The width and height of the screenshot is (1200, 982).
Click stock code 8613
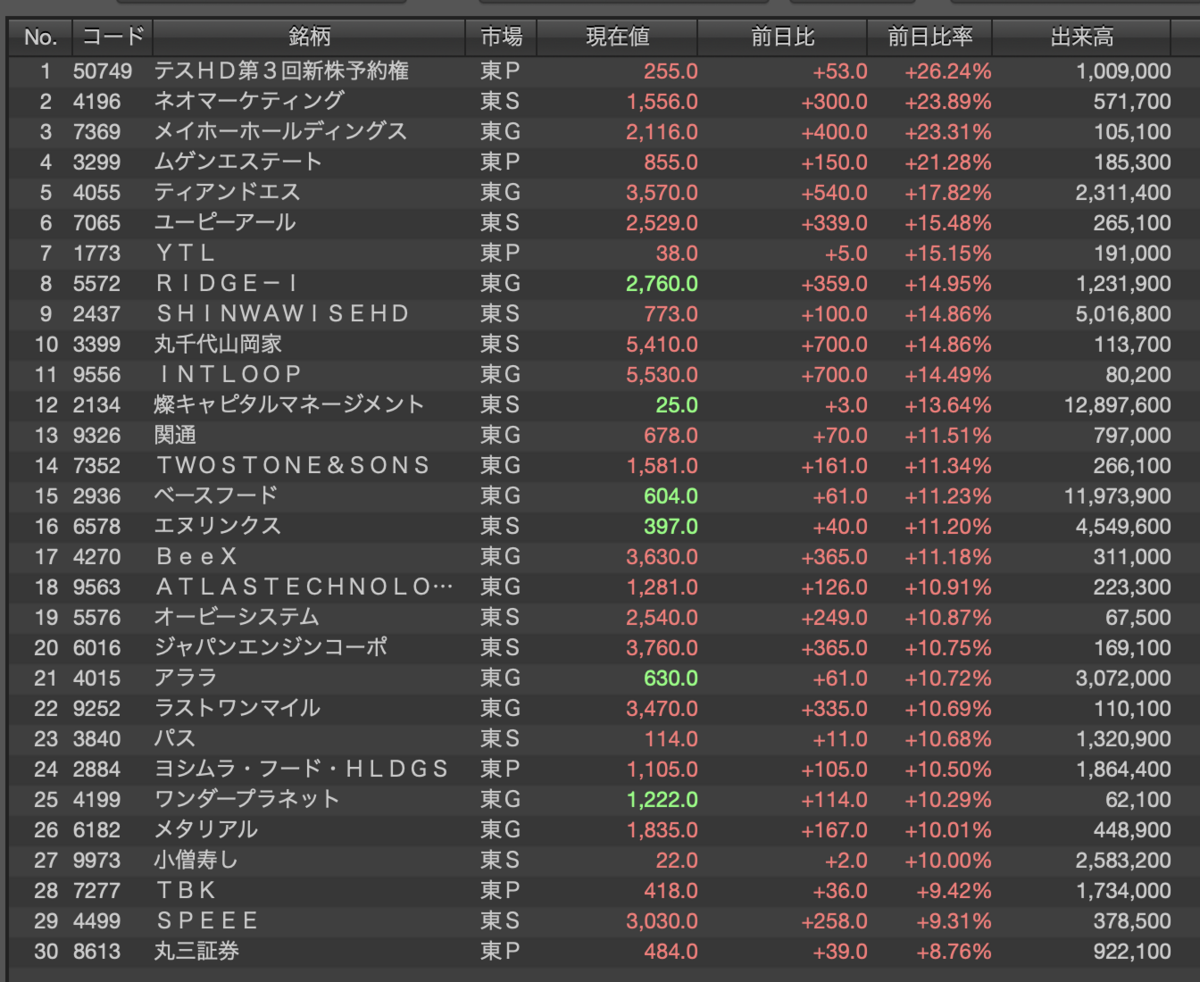click(96, 951)
